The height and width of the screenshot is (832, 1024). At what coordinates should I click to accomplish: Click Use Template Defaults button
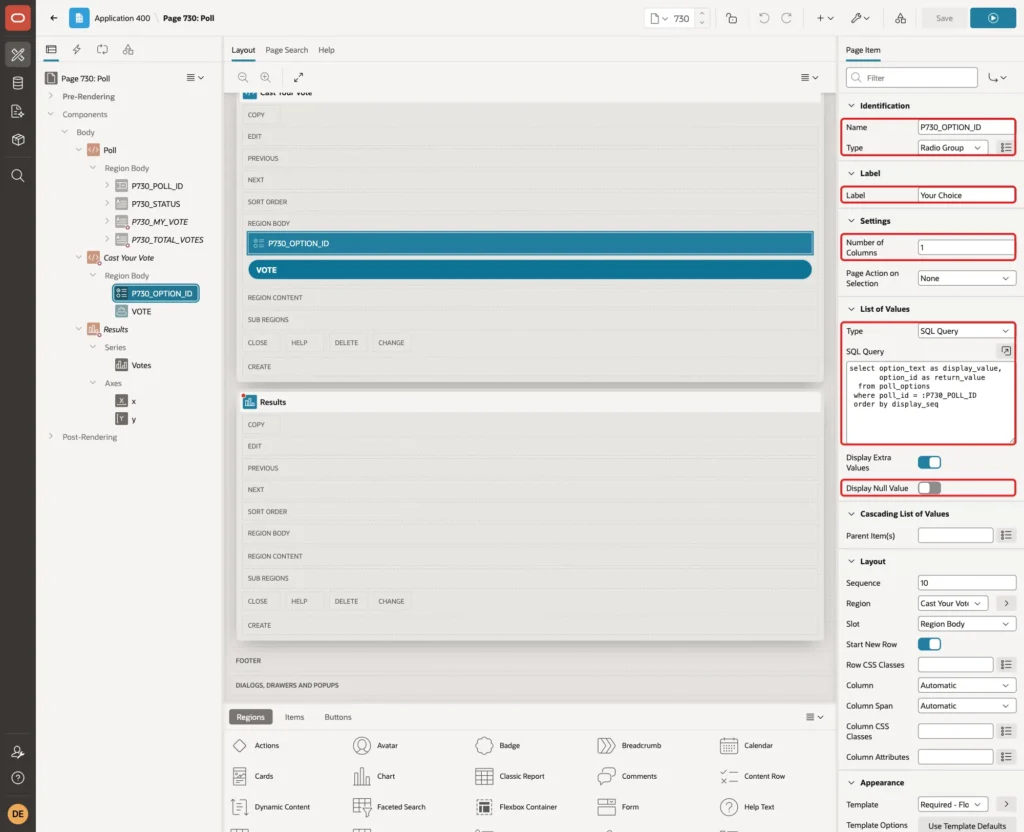tap(967, 825)
